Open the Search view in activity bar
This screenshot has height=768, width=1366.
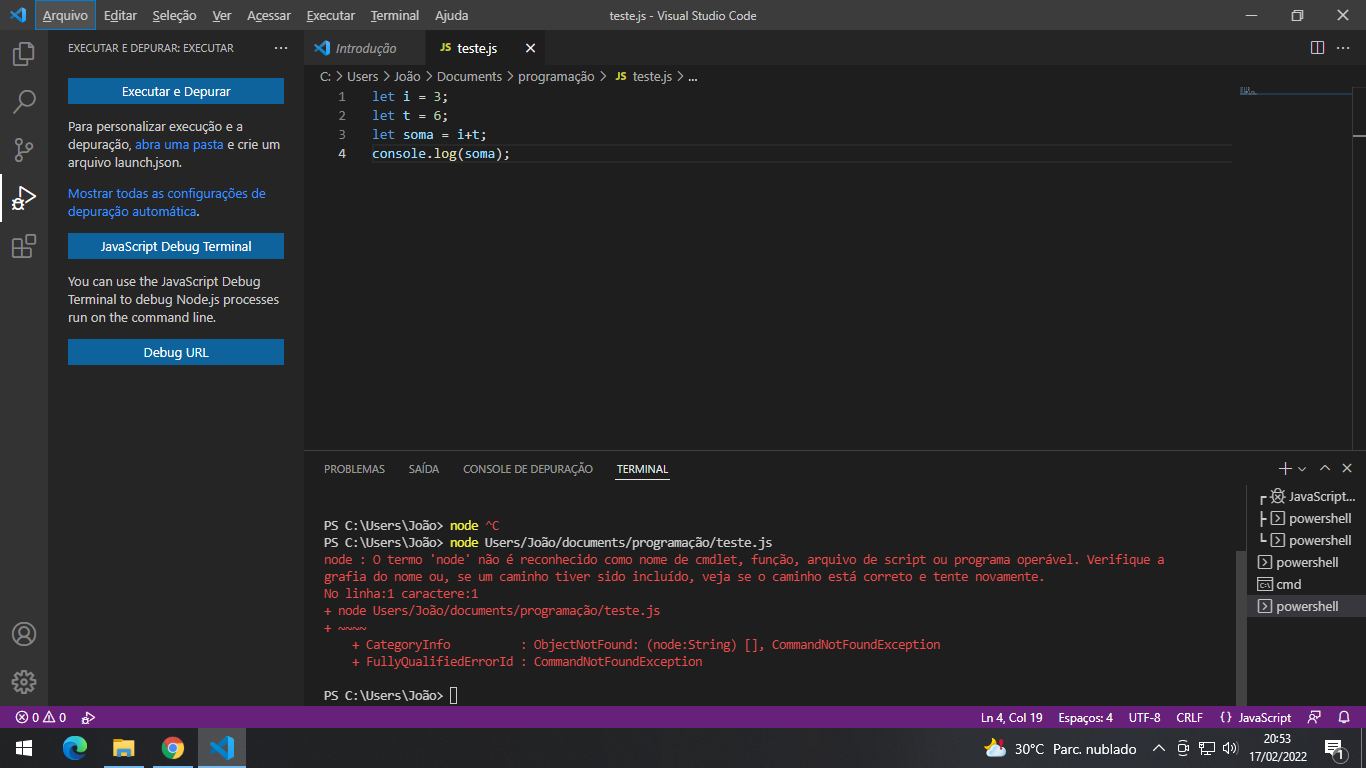24,102
